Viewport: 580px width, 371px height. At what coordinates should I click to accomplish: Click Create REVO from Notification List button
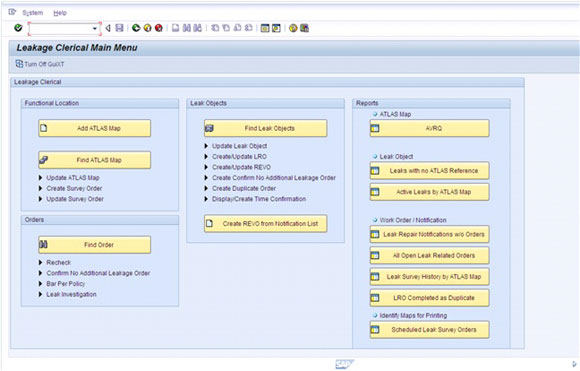tap(266, 224)
